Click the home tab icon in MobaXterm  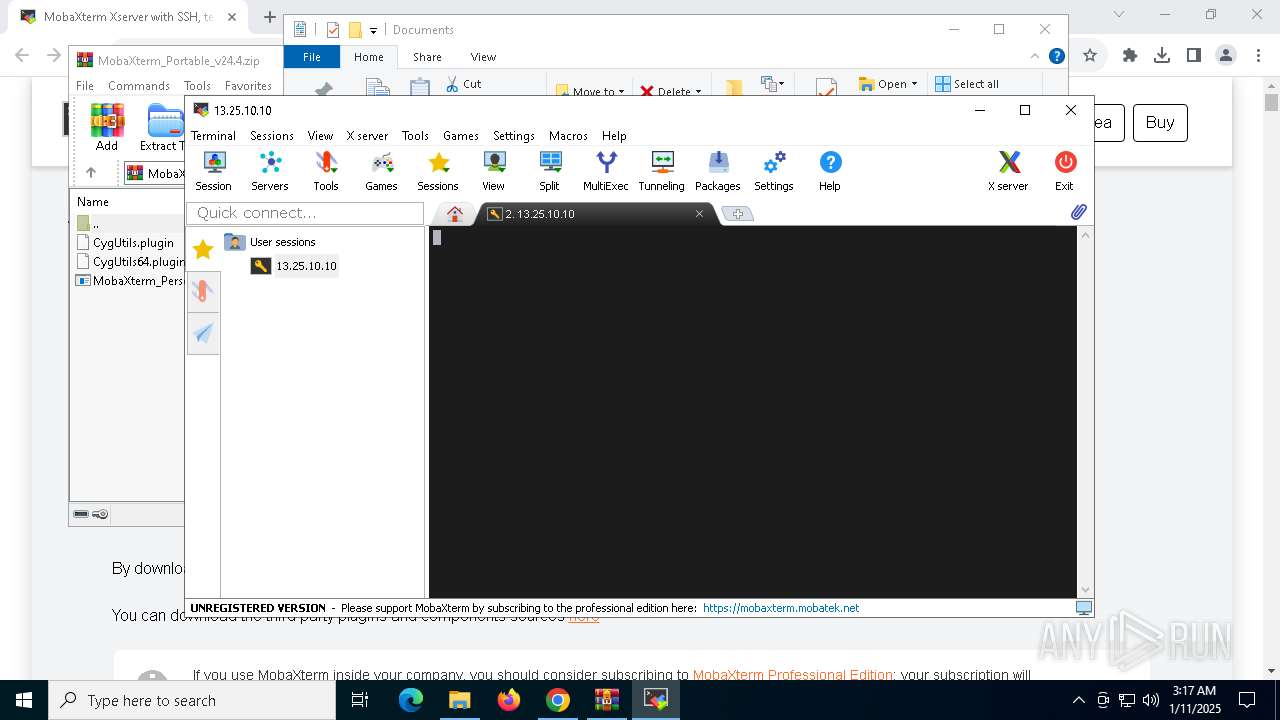[x=454, y=213]
